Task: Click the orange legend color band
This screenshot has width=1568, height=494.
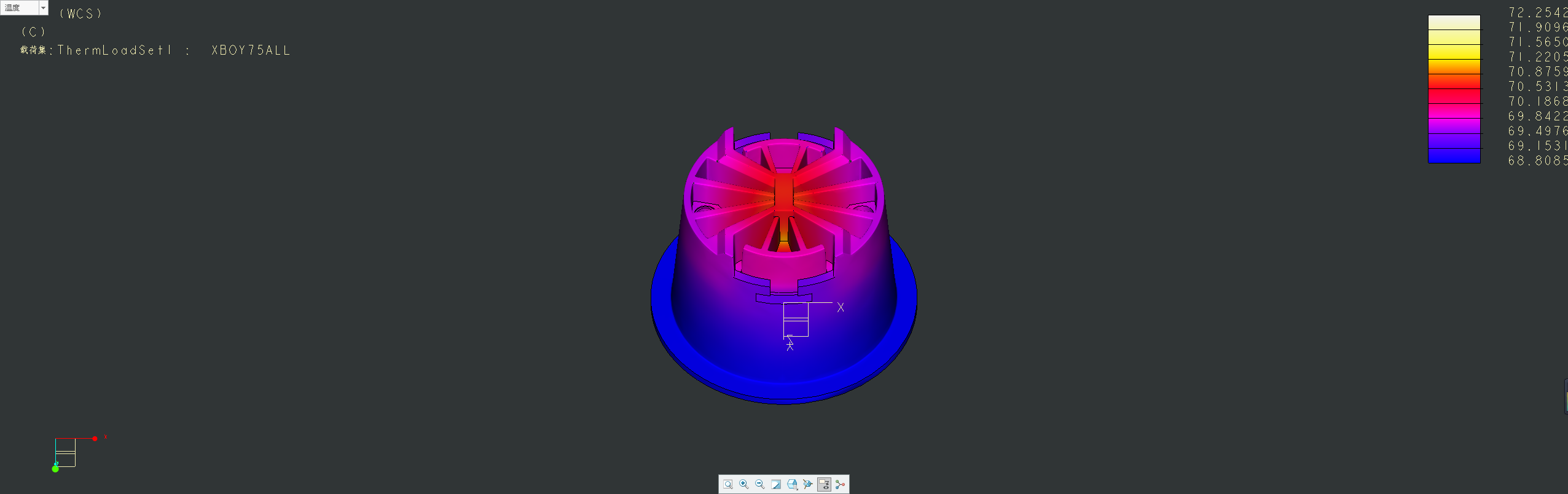Action: pyautogui.click(x=1454, y=66)
